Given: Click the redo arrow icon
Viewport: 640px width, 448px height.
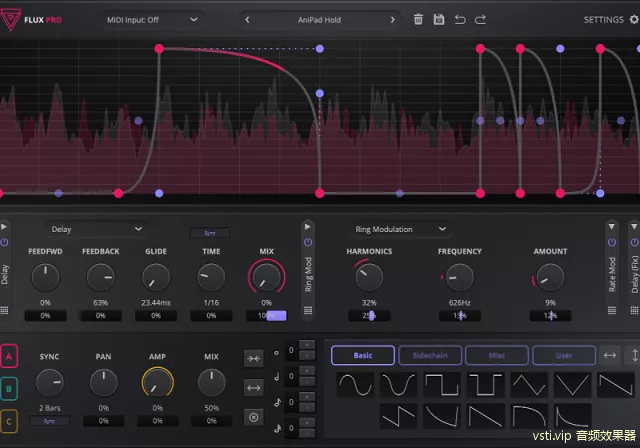Looking at the screenshot, I should click(481, 19).
